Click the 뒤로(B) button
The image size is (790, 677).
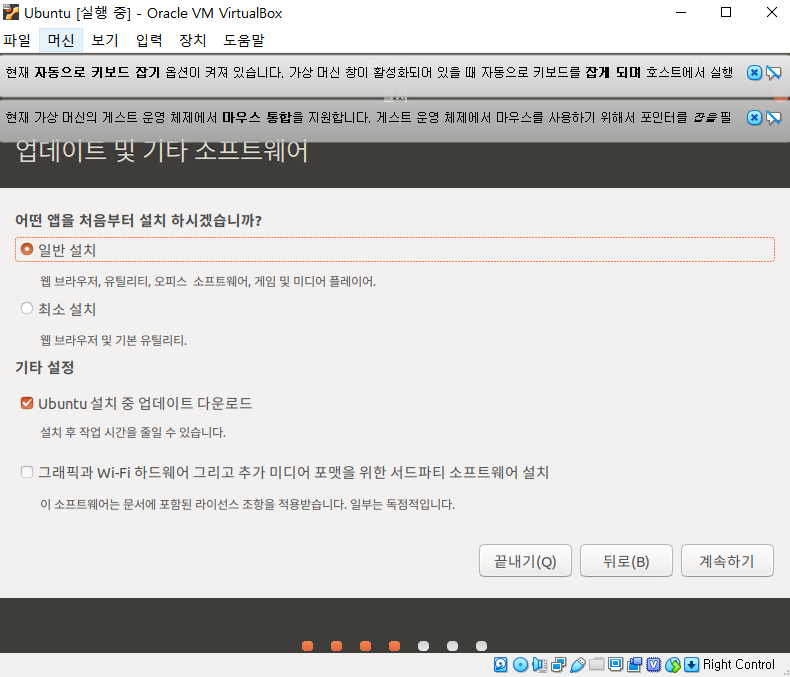(x=626, y=561)
